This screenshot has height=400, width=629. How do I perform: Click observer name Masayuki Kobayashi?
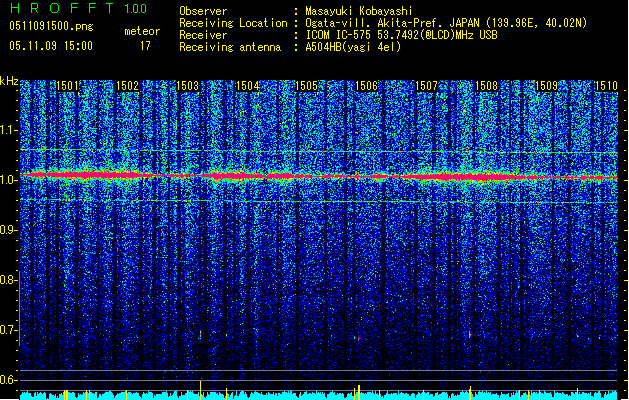[x=359, y=11]
